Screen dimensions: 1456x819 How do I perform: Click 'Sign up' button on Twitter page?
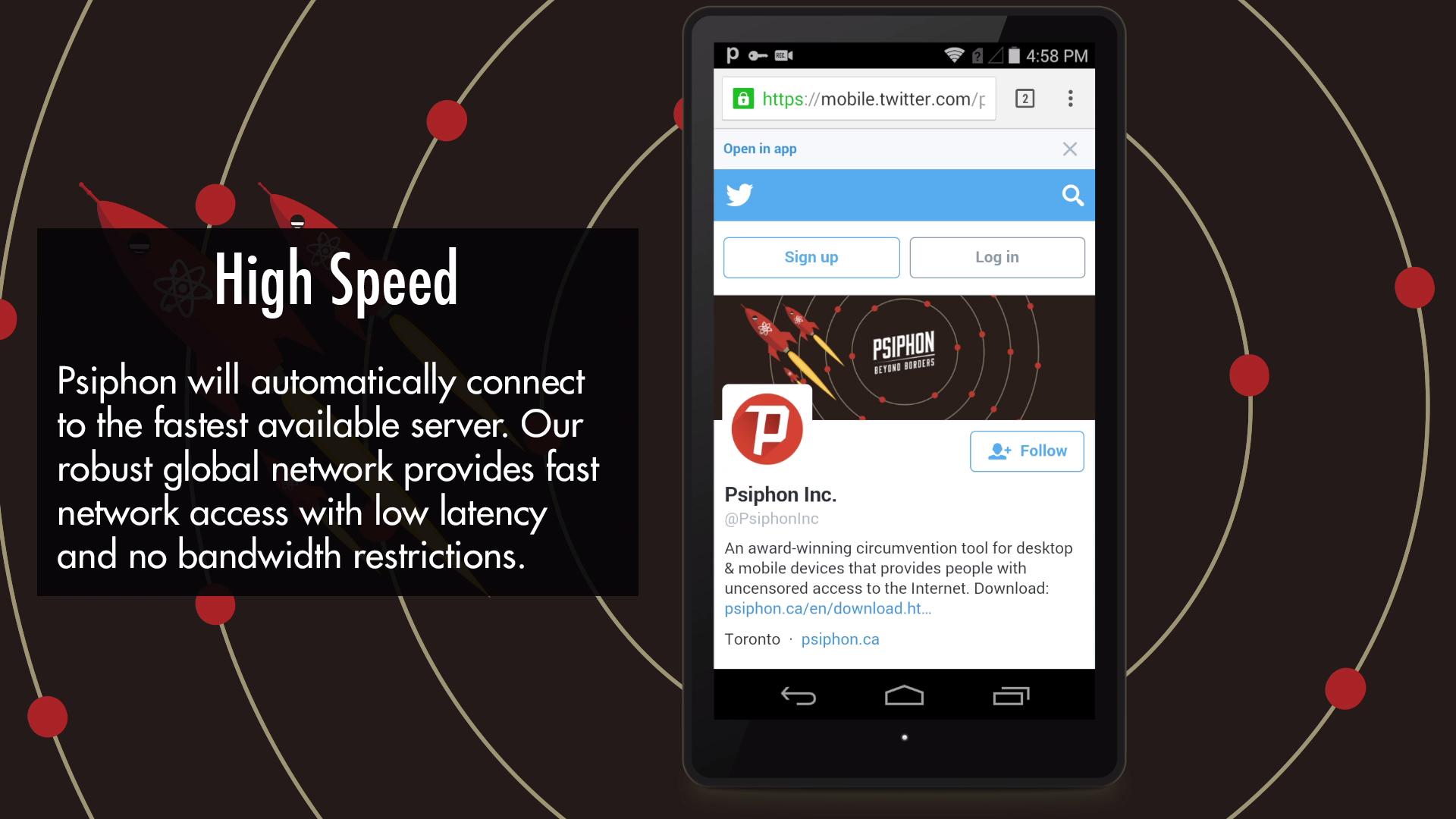click(811, 257)
